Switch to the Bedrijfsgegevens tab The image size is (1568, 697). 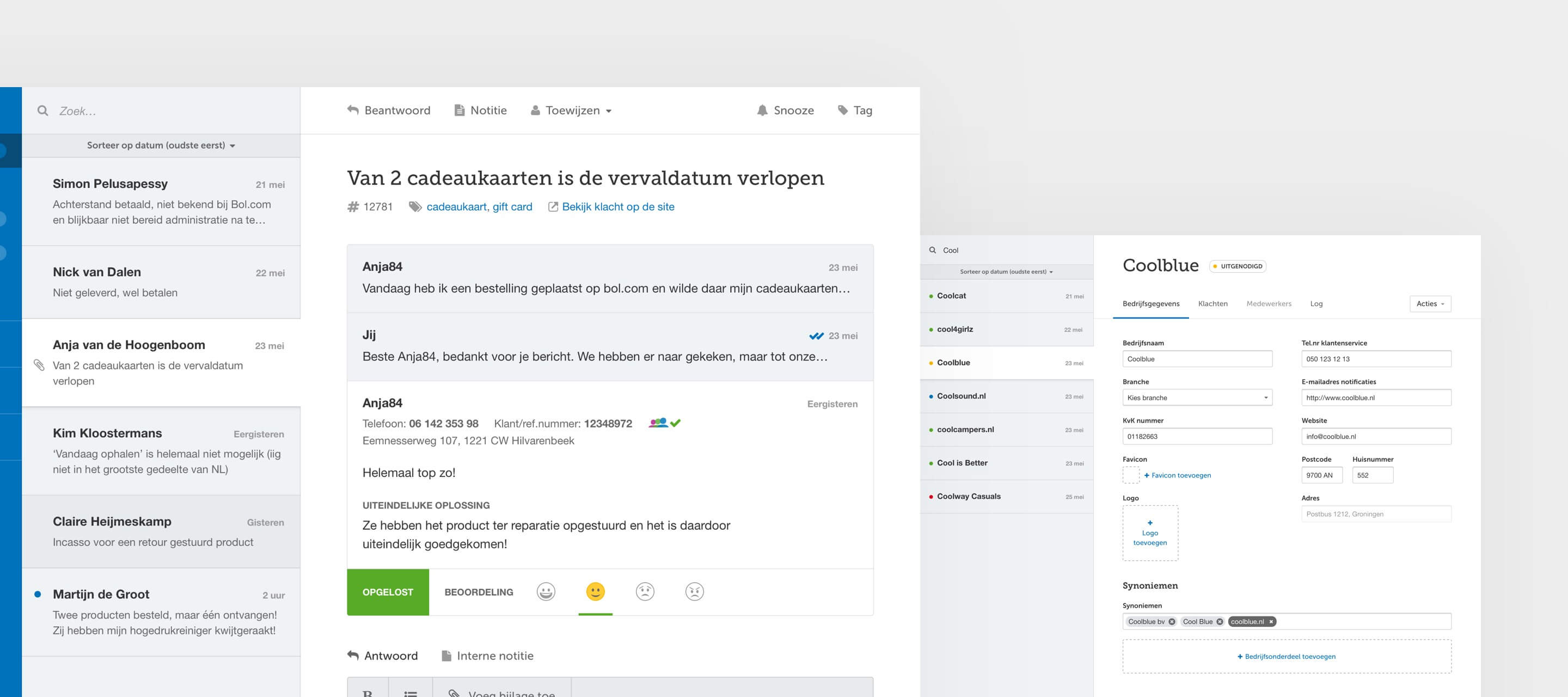tap(1150, 304)
